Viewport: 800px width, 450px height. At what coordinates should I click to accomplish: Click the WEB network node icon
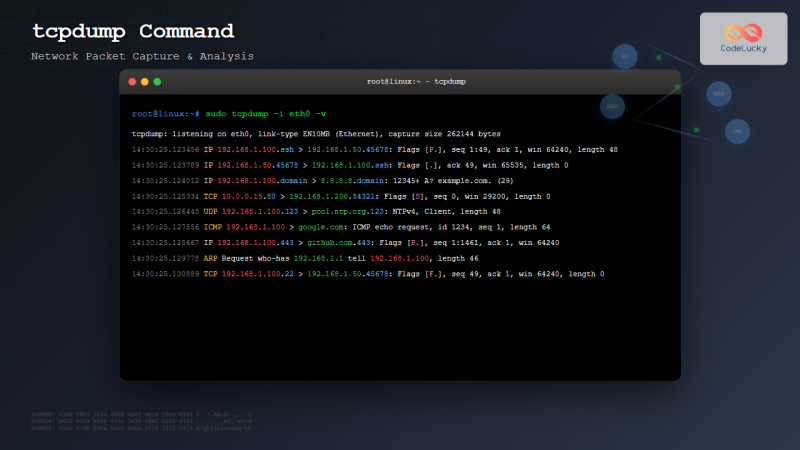pos(717,95)
